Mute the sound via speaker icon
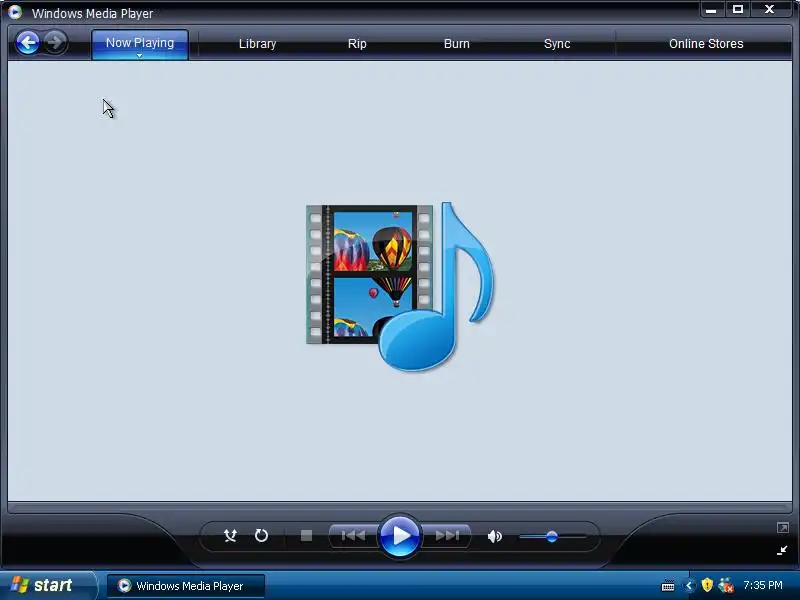Screen dimensions: 800x600 pyautogui.click(x=494, y=536)
